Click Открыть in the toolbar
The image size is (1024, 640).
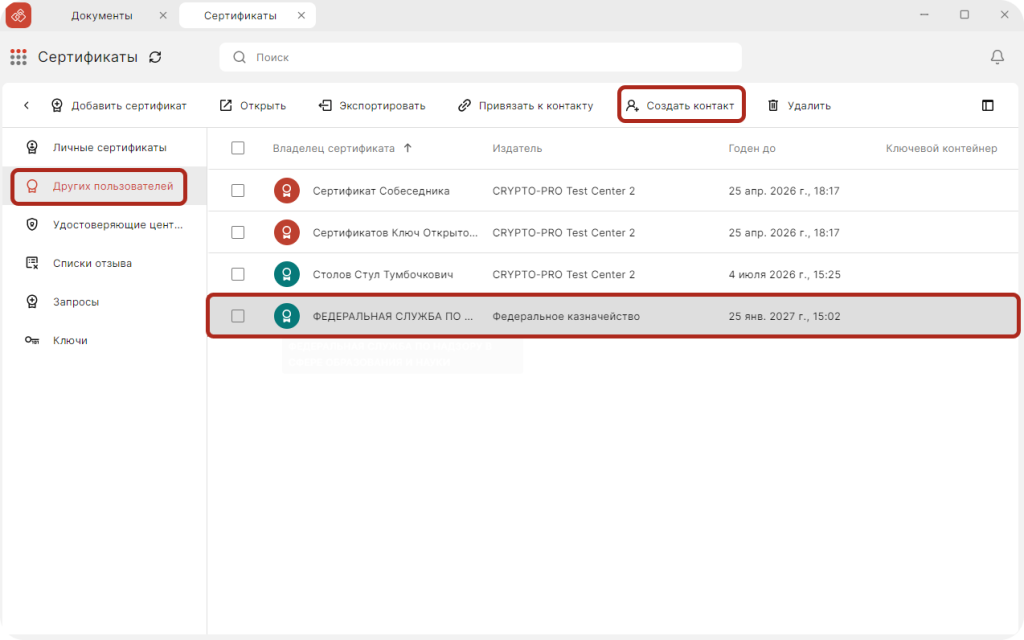(x=253, y=105)
